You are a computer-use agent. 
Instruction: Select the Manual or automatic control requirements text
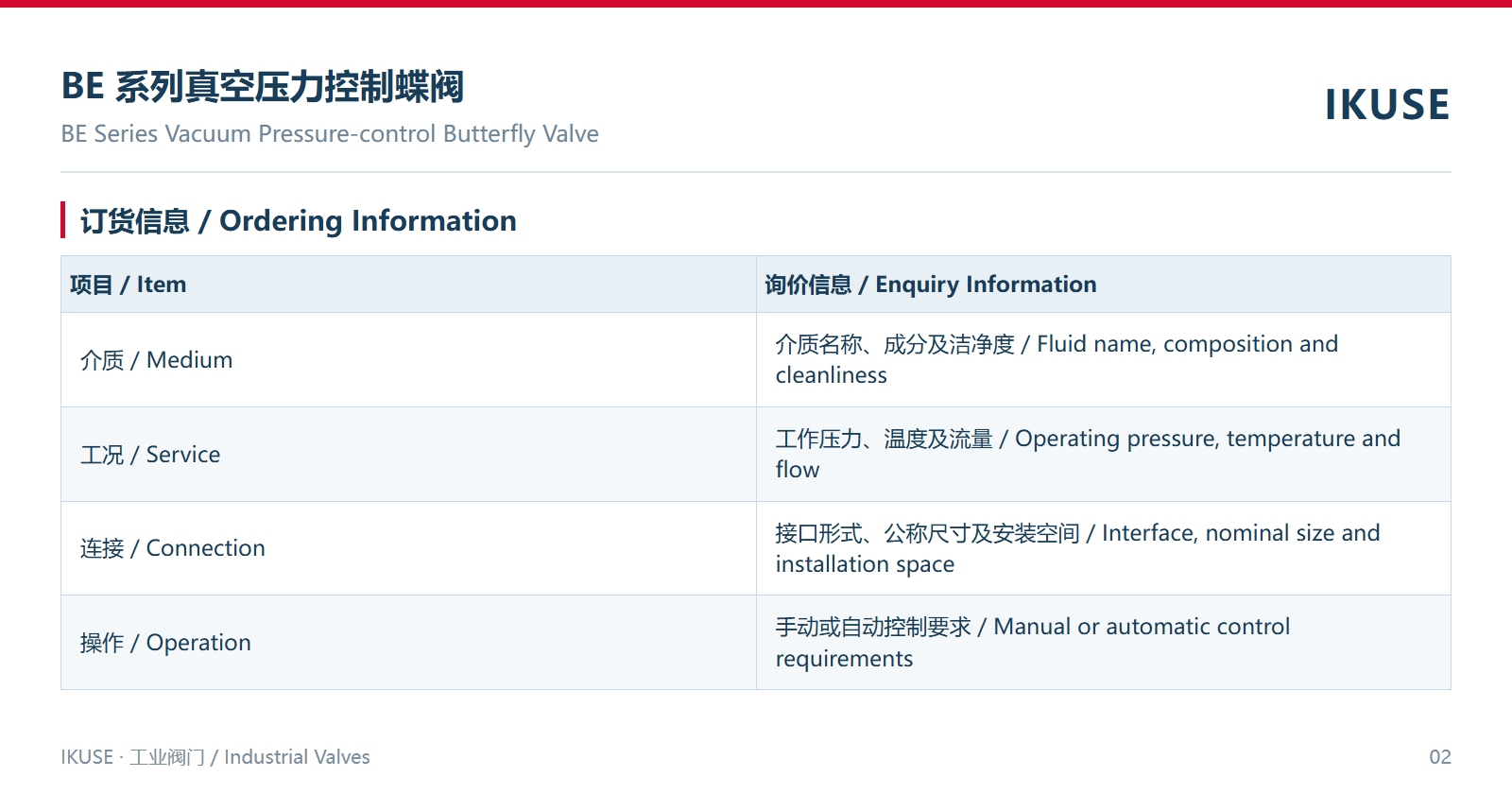1033,643
